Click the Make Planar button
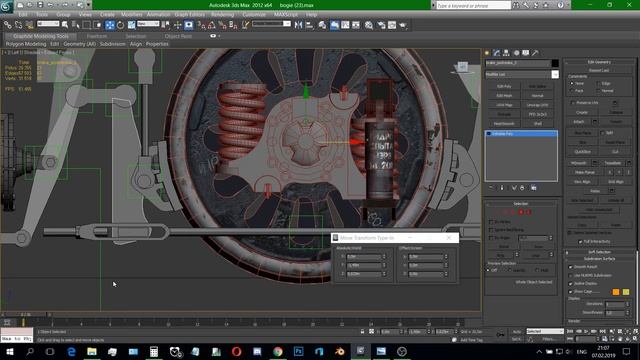Image resolution: width=640 pixels, height=360 pixels. coord(584,172)
